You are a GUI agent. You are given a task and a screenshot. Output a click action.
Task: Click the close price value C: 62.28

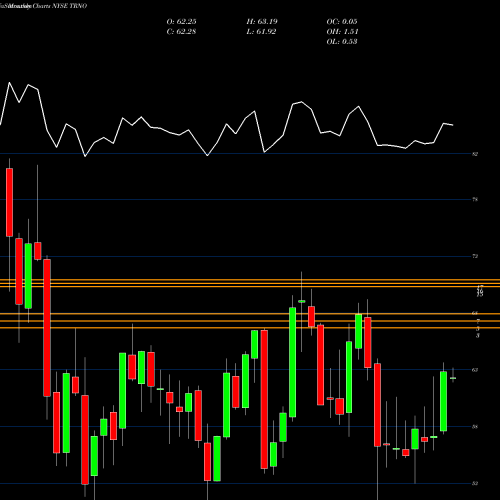[181, 32]
